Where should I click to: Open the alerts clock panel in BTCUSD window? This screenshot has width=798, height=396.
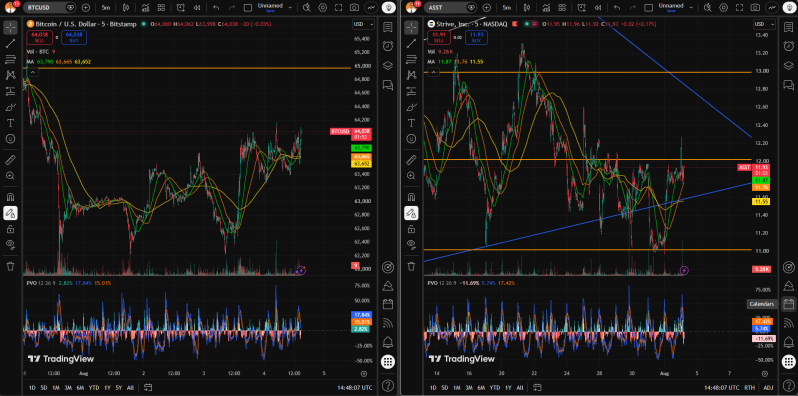click(x=388, y=46)
